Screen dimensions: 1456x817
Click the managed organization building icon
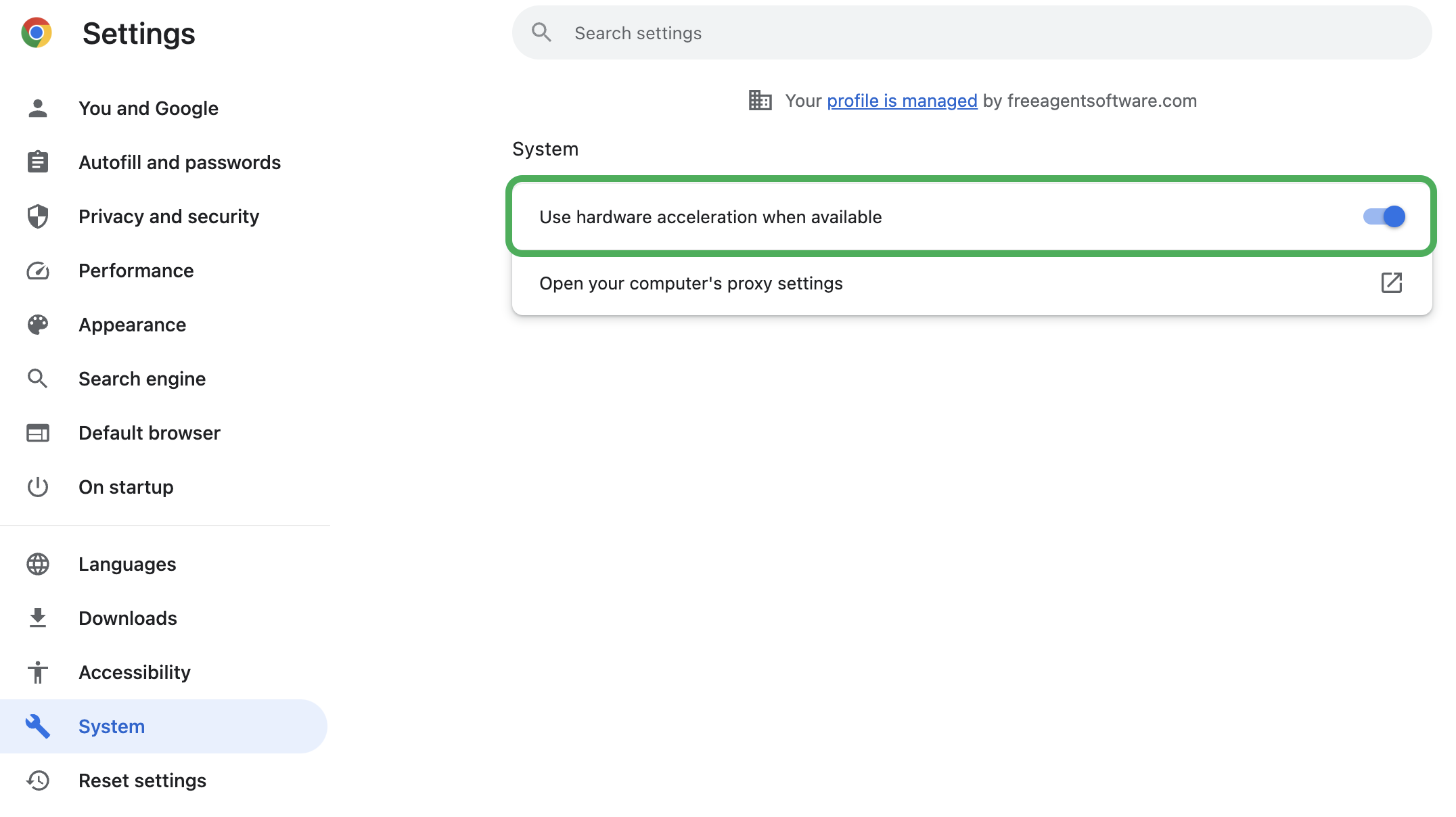click(x=760, y=100)
